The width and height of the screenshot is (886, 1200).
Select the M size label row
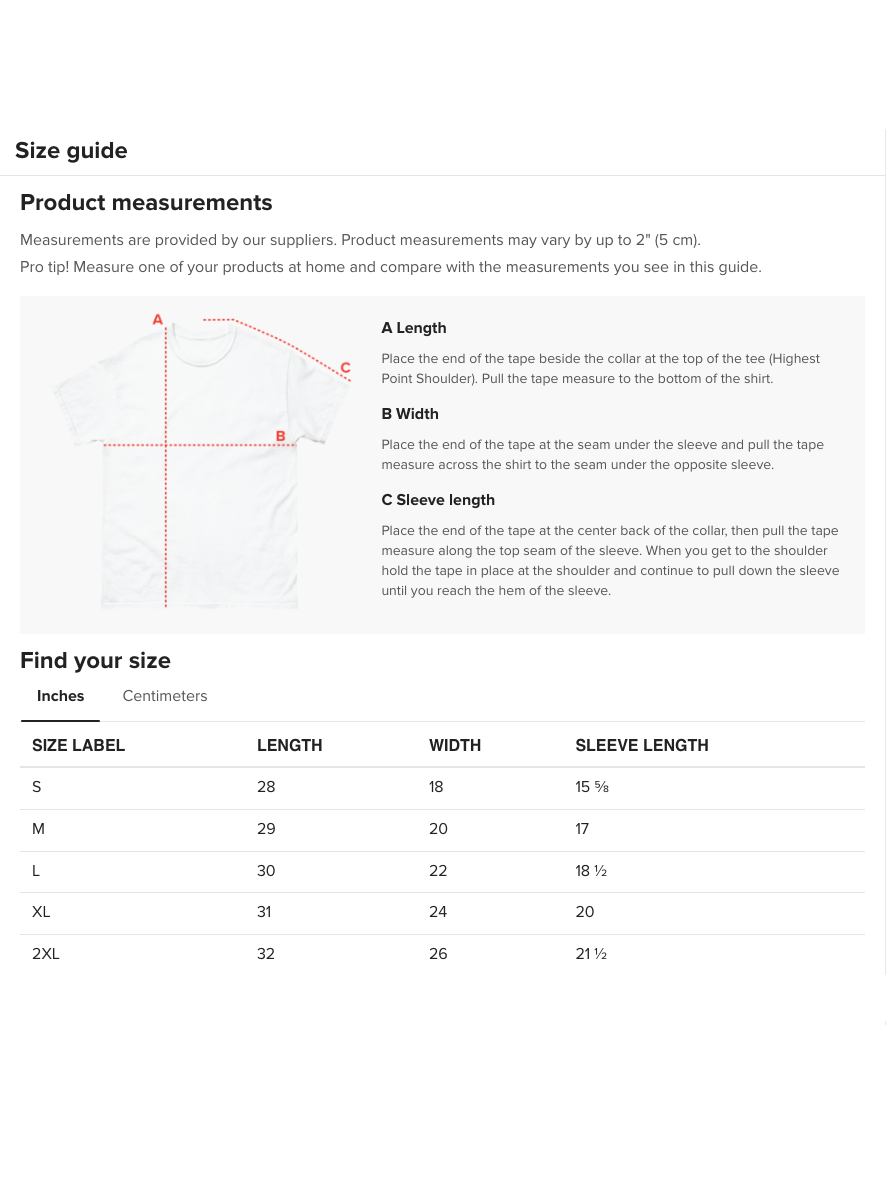38,829
